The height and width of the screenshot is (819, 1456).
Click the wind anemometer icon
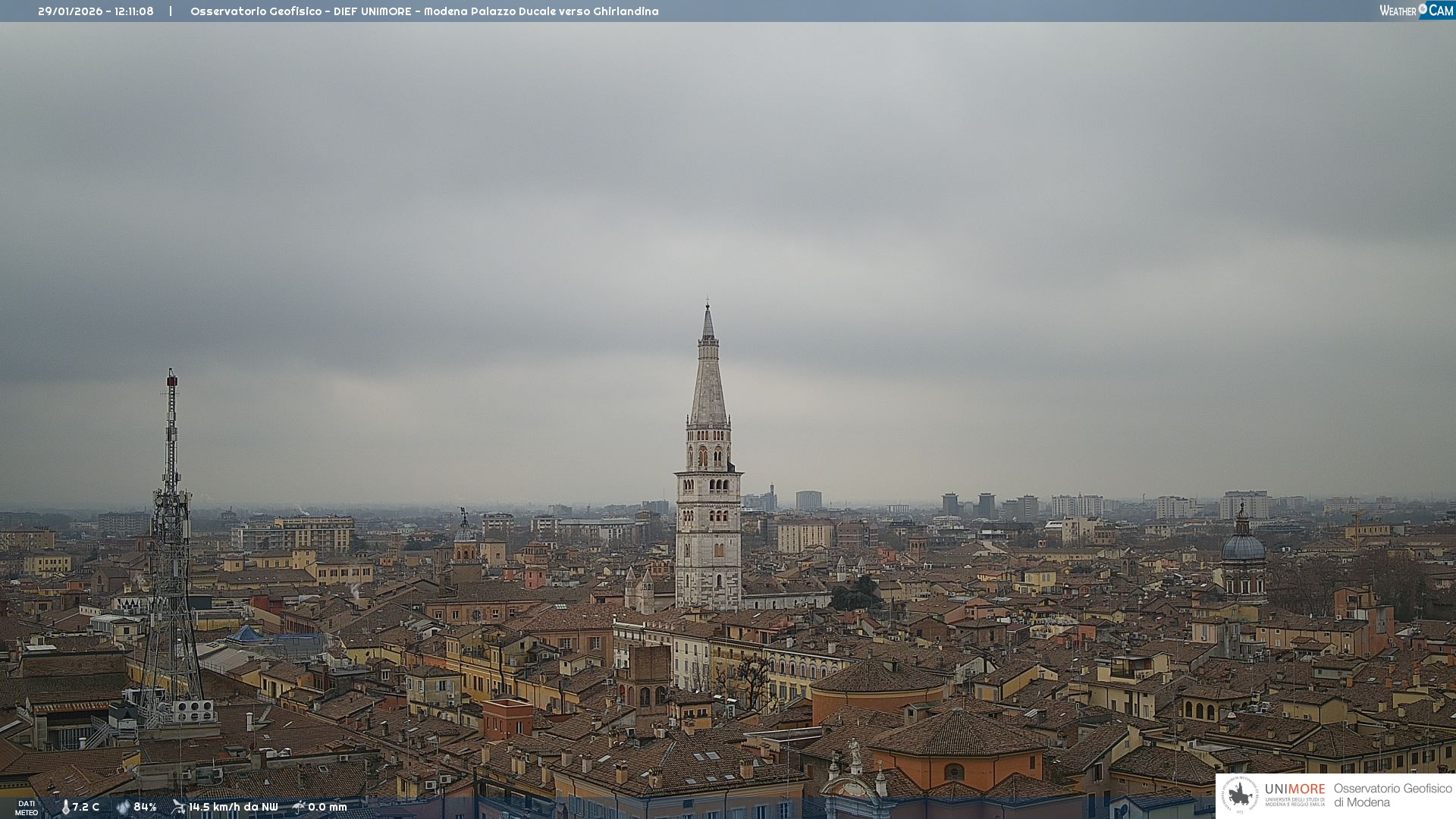pos(178,807)
